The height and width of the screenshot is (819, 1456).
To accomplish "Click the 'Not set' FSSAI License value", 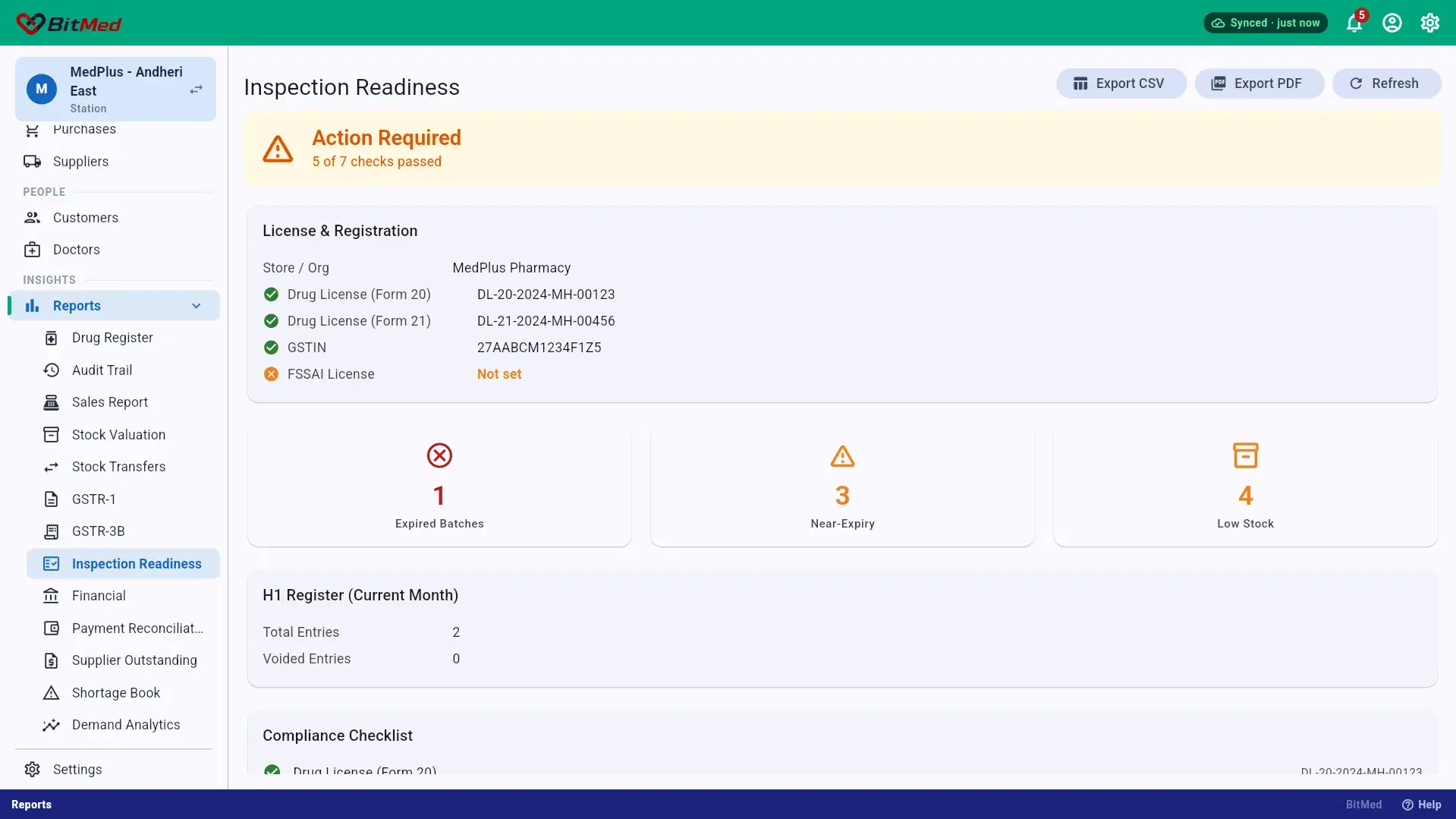I will pos(499,374).
